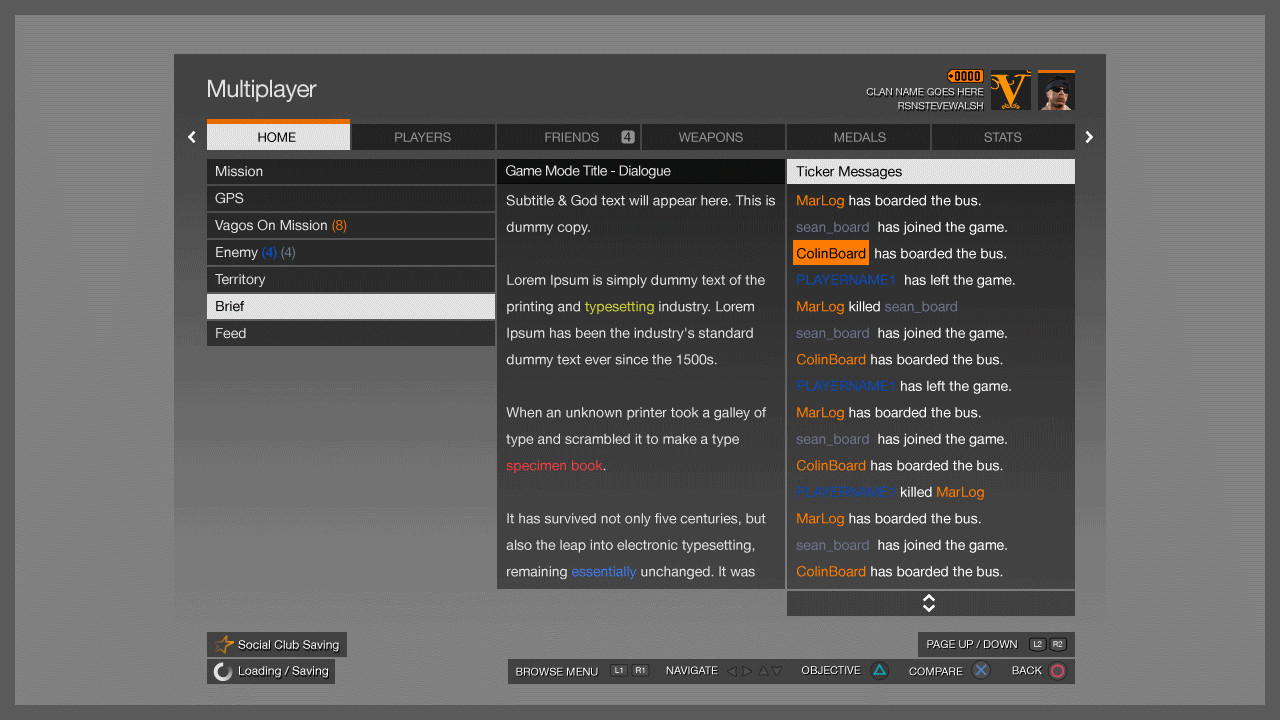1280x720 pixels.
Task: Click the orange rank badge above clan name
Action: pyautogui.click(x=965, y=76)
